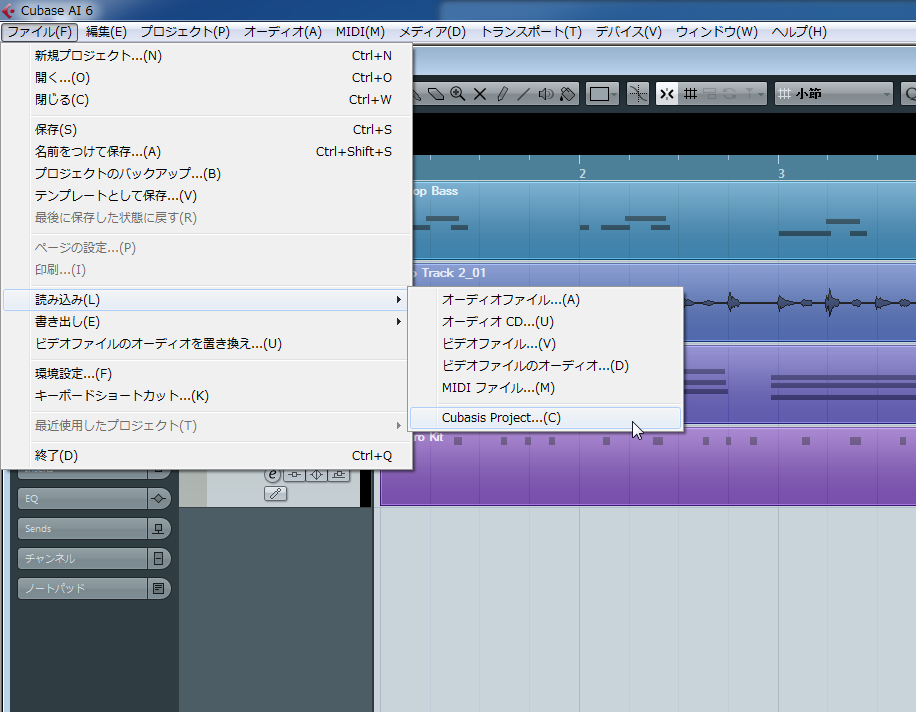Open the メディア(D) menu
Screen dimensions: 916x712
pyautogui.click(x=432, y=32)
